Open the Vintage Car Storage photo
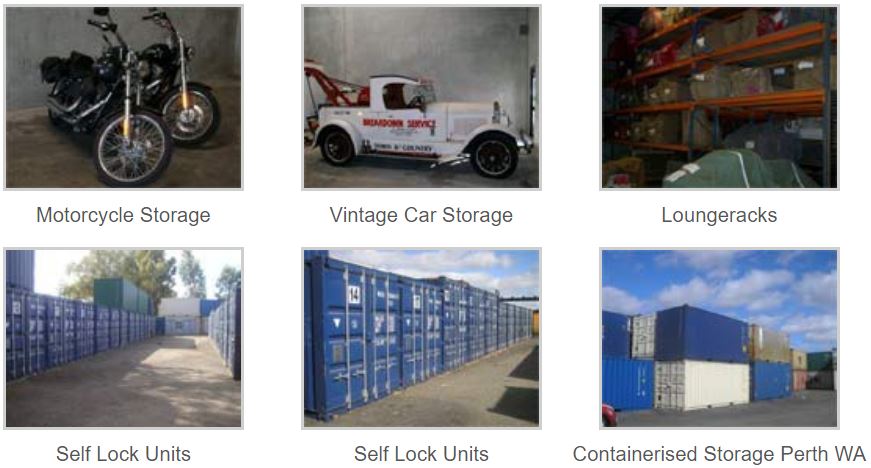Screen dimensions: 871x468 click(x=421, y=98)
